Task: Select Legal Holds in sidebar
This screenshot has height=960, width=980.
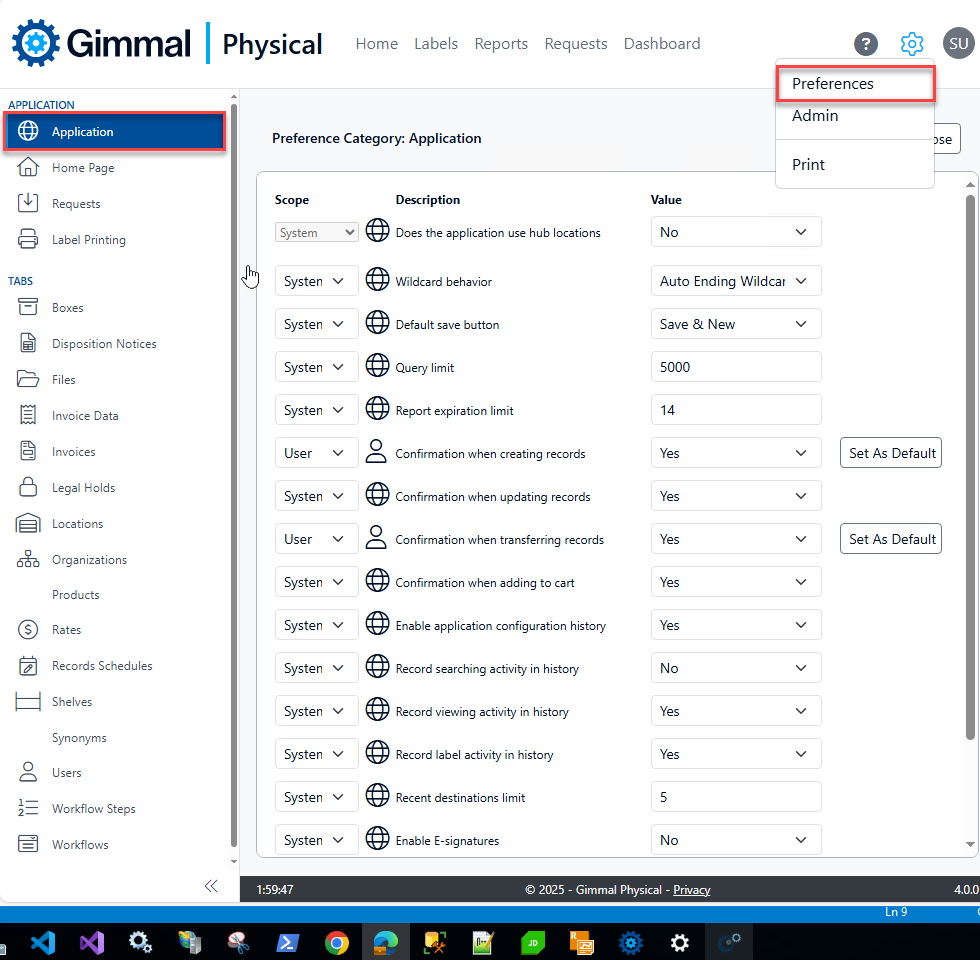Action: click(83, 488)
